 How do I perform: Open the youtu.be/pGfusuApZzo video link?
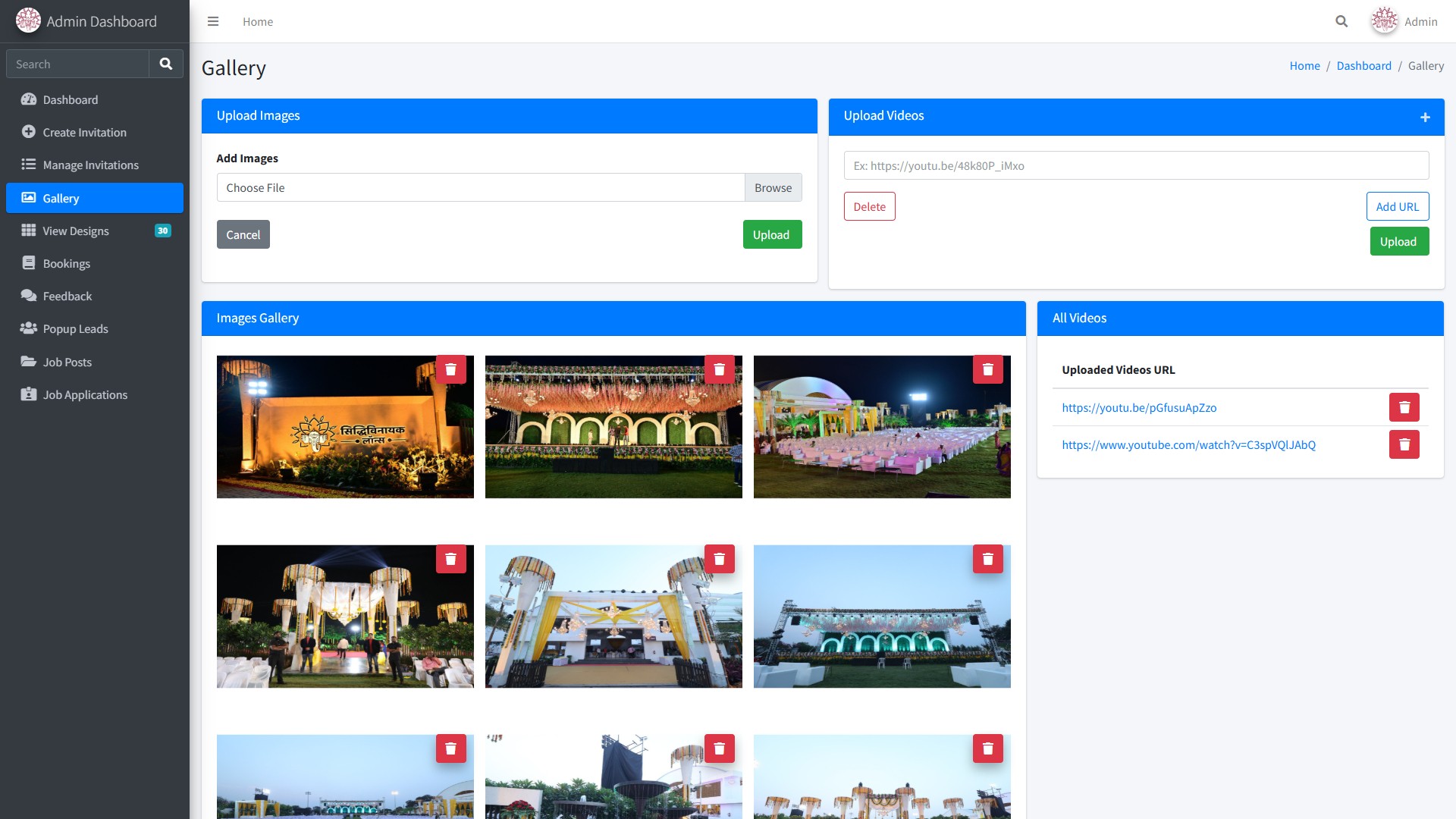pyautogui.click(x=1139, y=408)
